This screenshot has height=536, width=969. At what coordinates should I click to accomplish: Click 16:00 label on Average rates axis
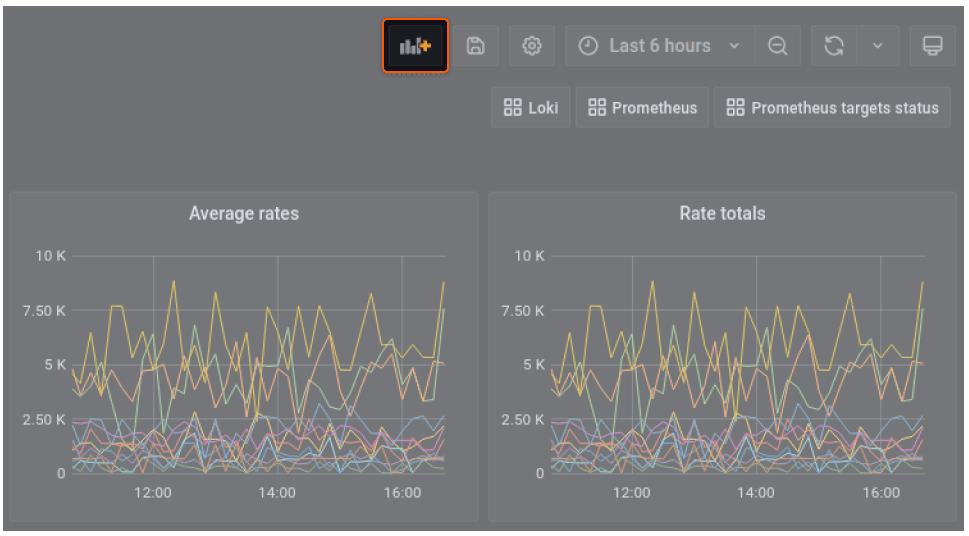point(402,493)
